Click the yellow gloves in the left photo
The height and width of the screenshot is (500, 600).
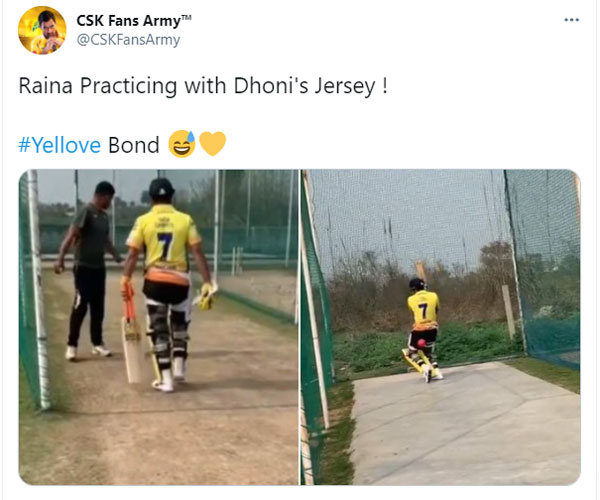(x=206, y=296)
